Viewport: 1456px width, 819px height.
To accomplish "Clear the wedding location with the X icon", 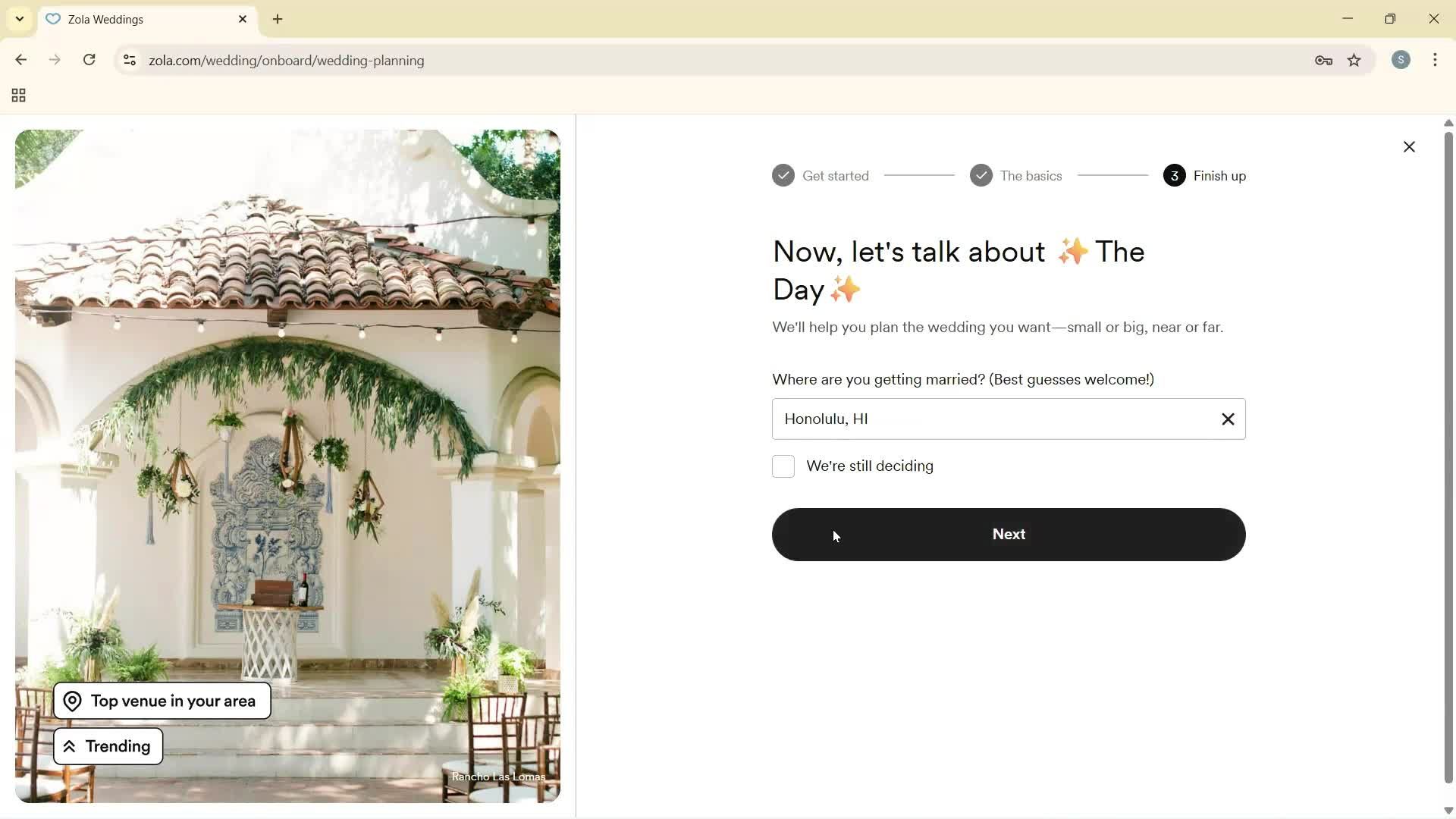I will (x=1228, y=419).
